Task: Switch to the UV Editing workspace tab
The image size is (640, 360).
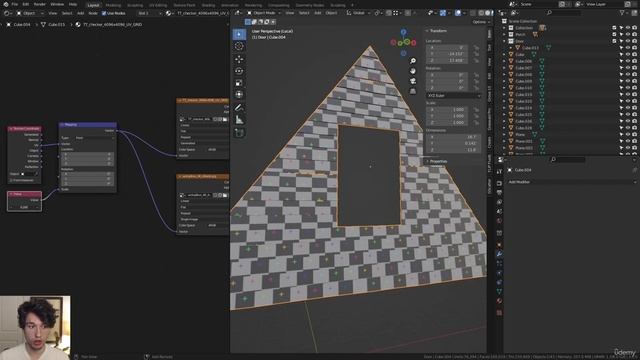Action: 158,5
